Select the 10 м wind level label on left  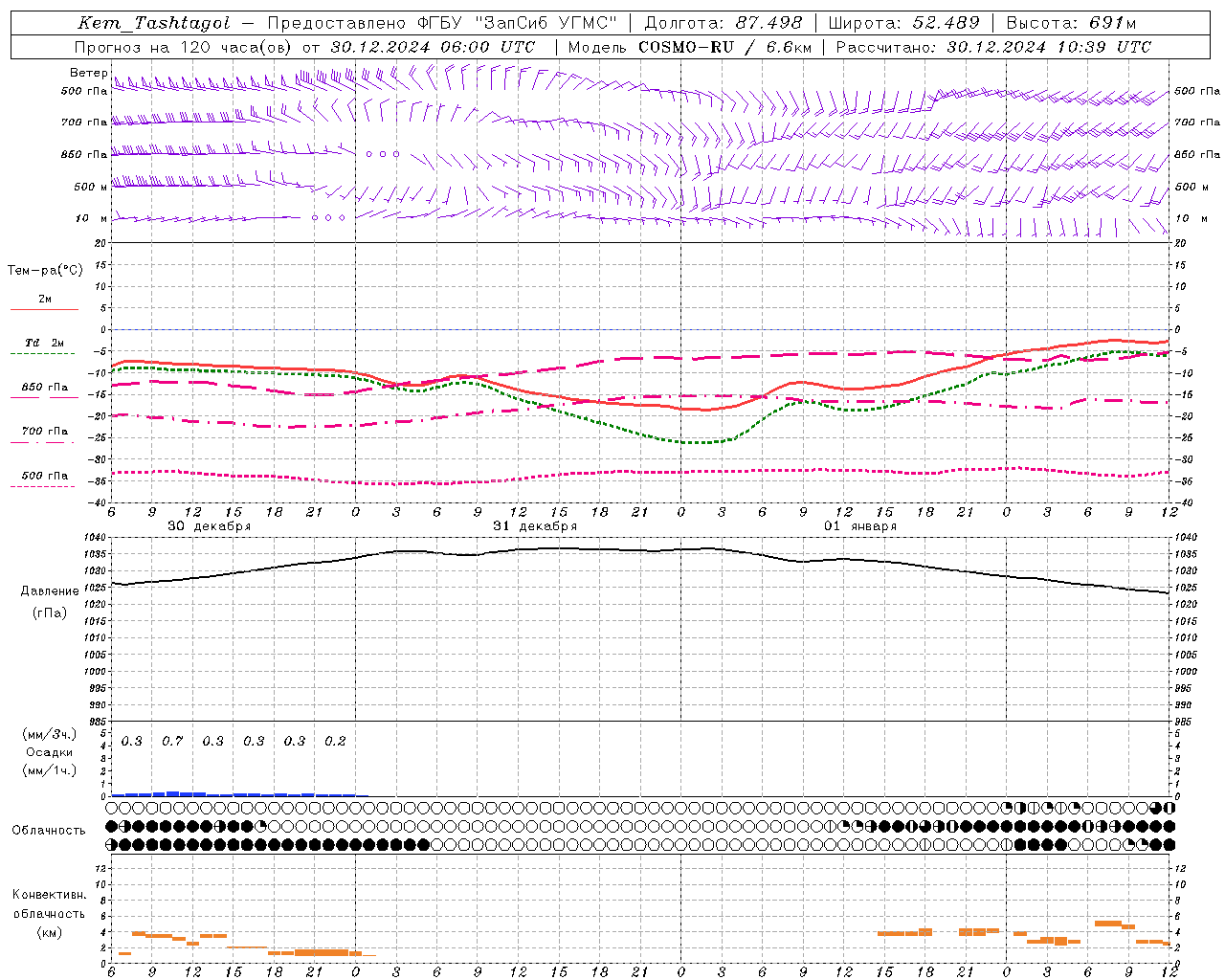[x=92, y=218]
